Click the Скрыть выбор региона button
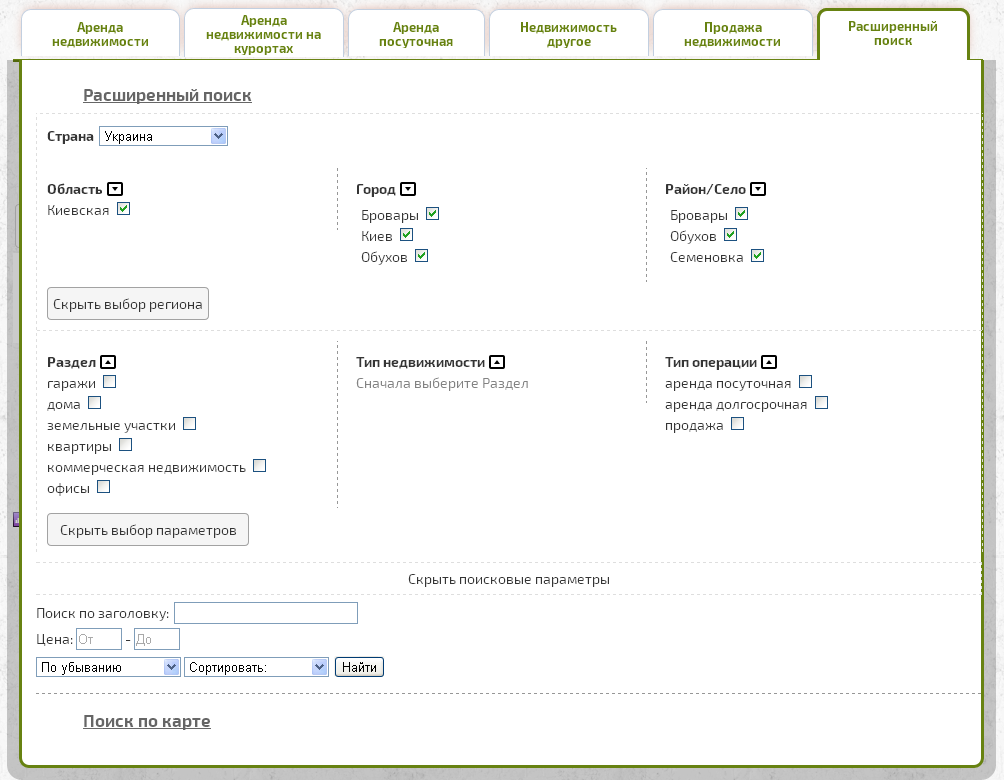Viewport: 1004px width, 780px height. [x=128, y=304]
